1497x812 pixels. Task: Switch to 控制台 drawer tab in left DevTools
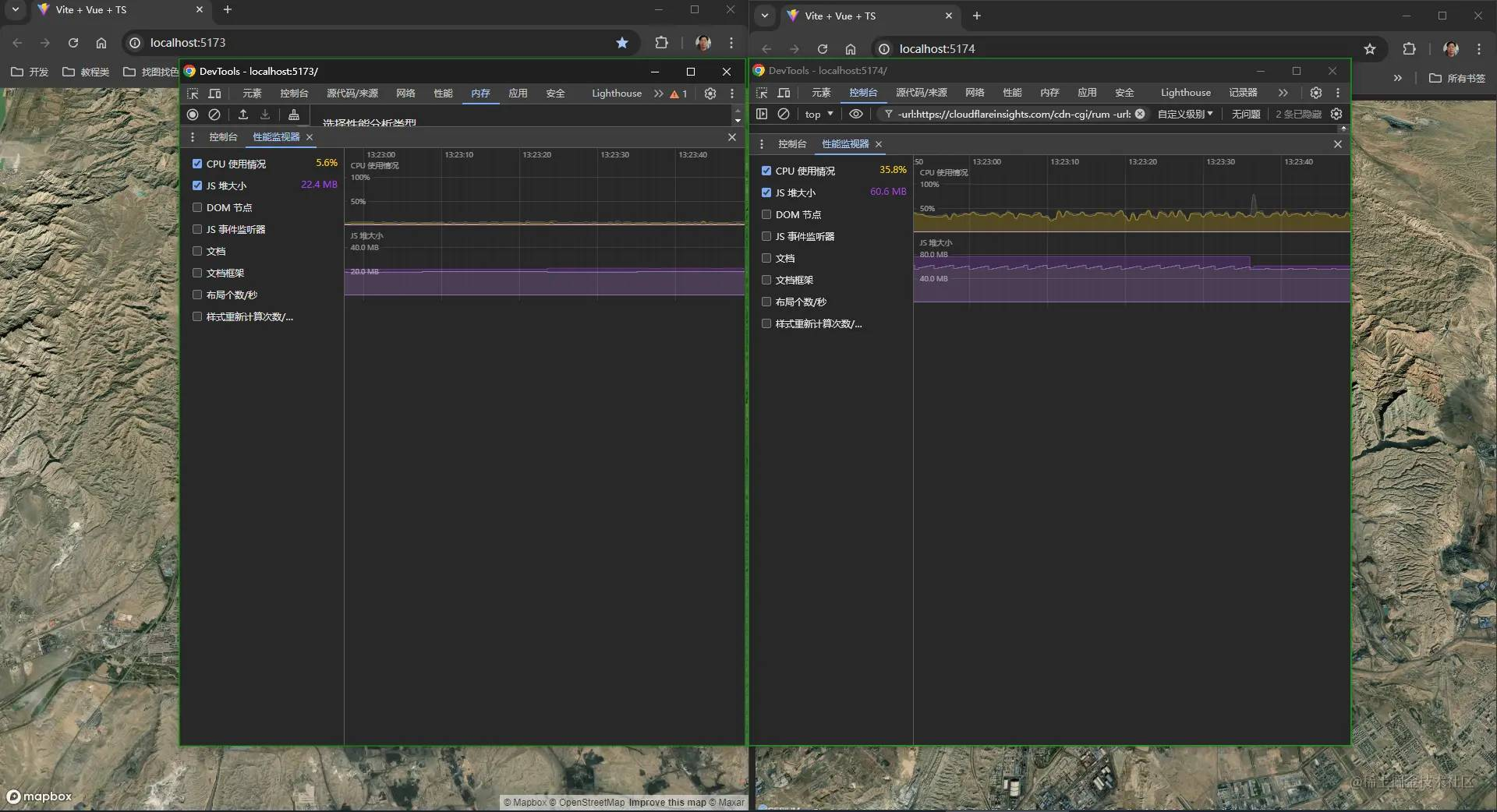click(223, 137)
